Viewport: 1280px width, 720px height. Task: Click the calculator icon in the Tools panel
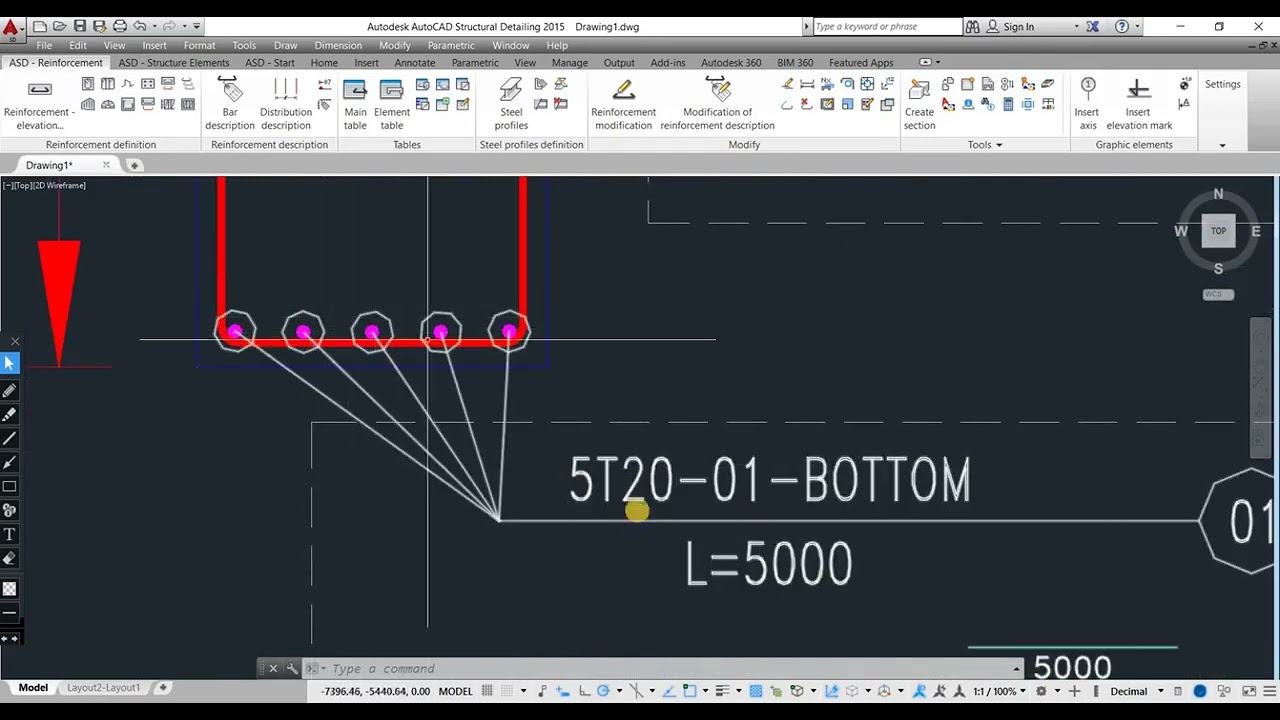pos(1008,104)
